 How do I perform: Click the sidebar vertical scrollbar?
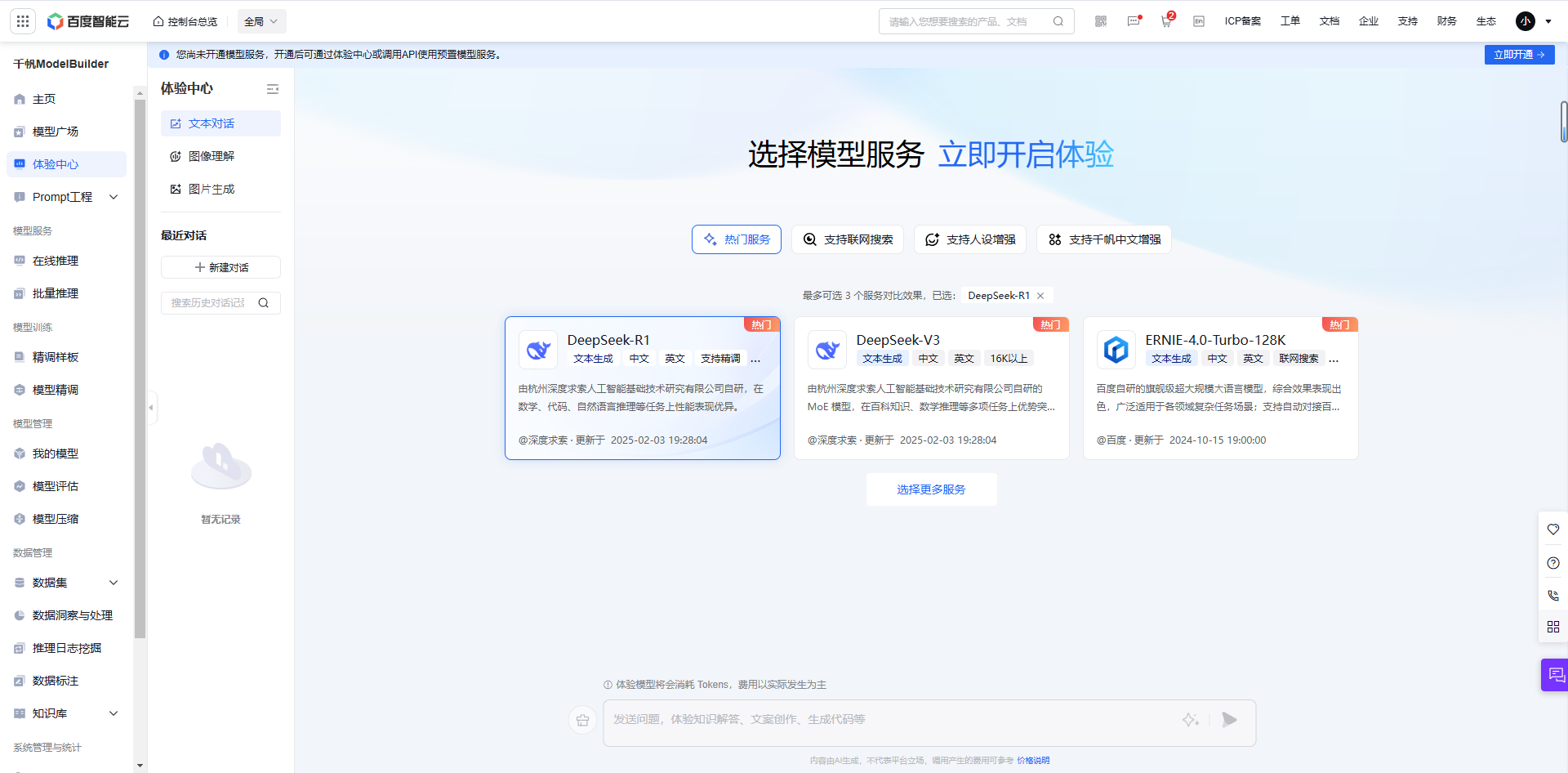point(140,368)
